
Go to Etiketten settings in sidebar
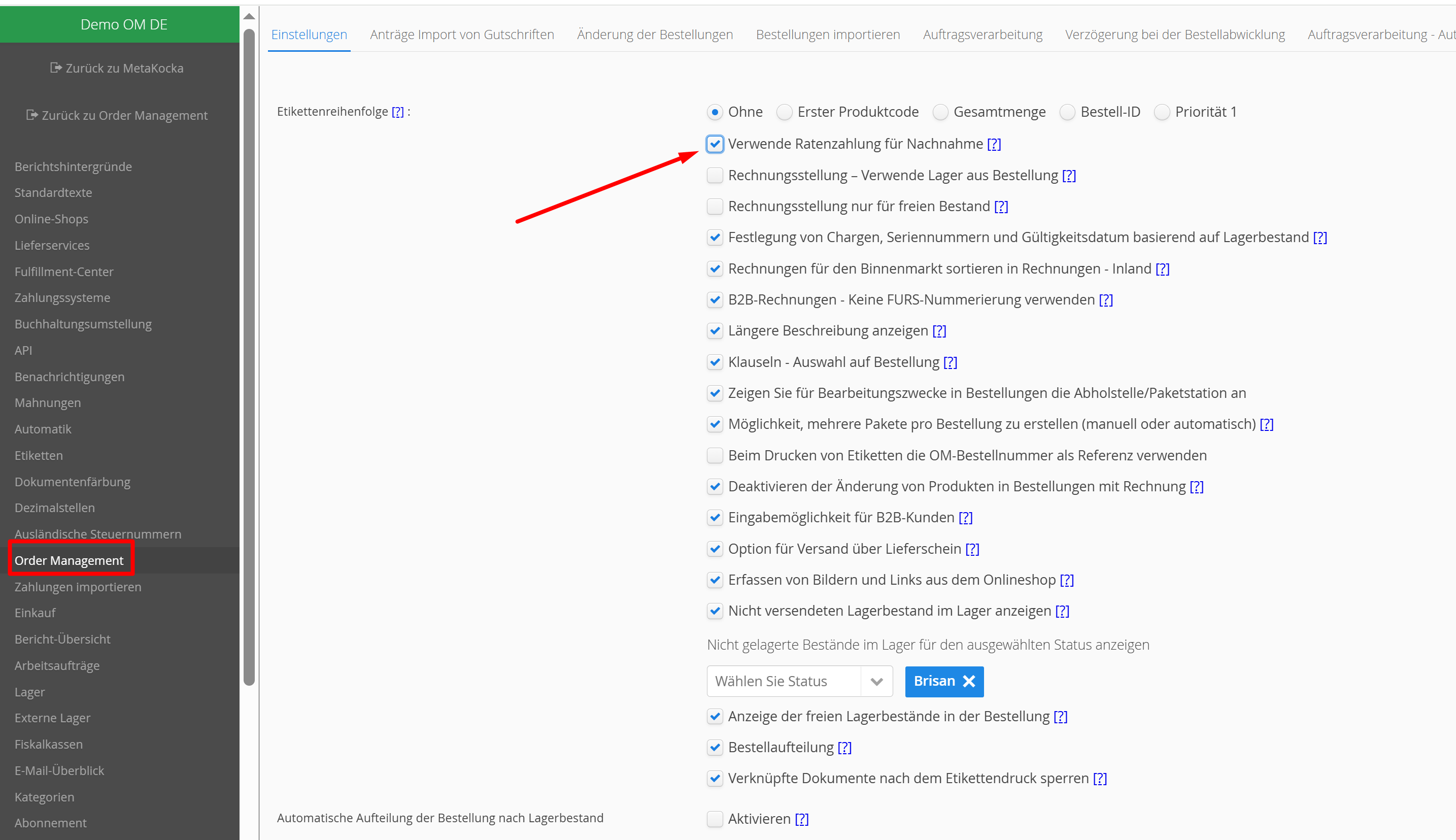click(x=39, y=455)
